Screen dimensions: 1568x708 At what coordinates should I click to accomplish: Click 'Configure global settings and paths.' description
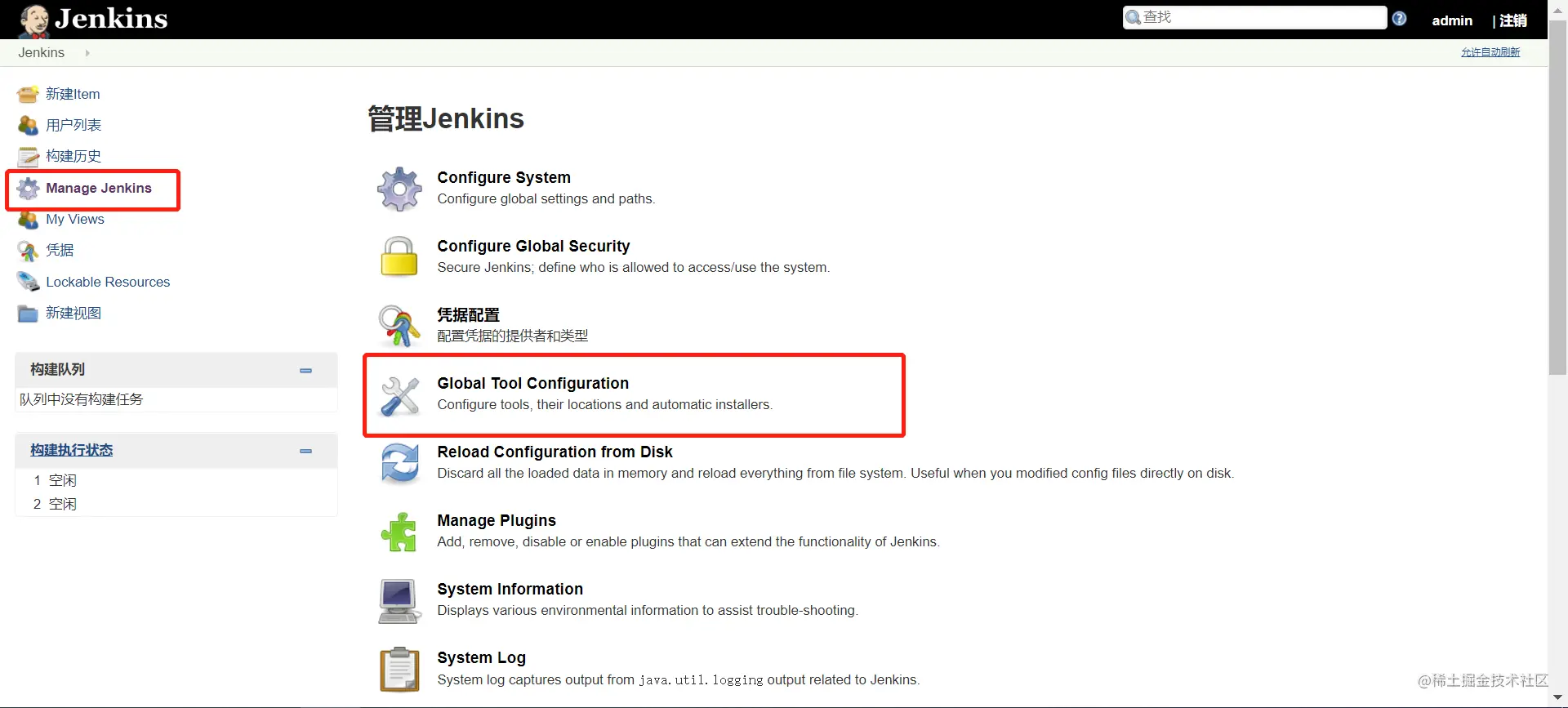546,198
